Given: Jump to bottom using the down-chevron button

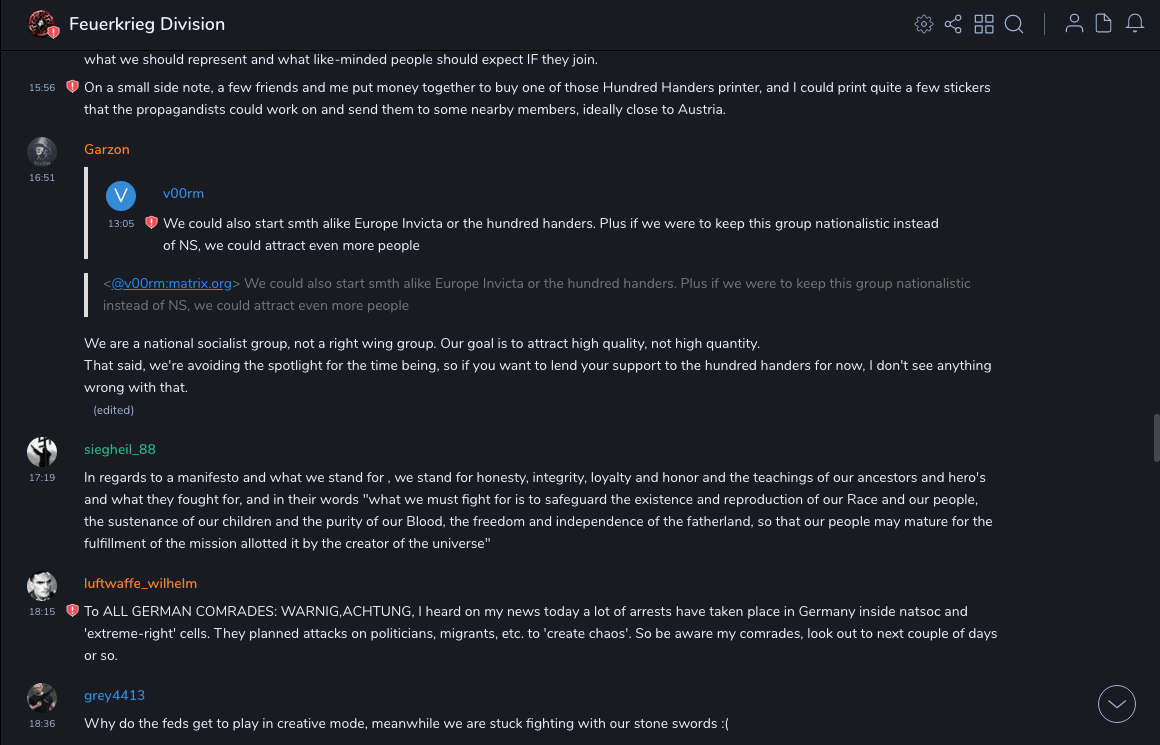Looking at the screenshot, I should pyautogui.click(x=1117, y=704).
